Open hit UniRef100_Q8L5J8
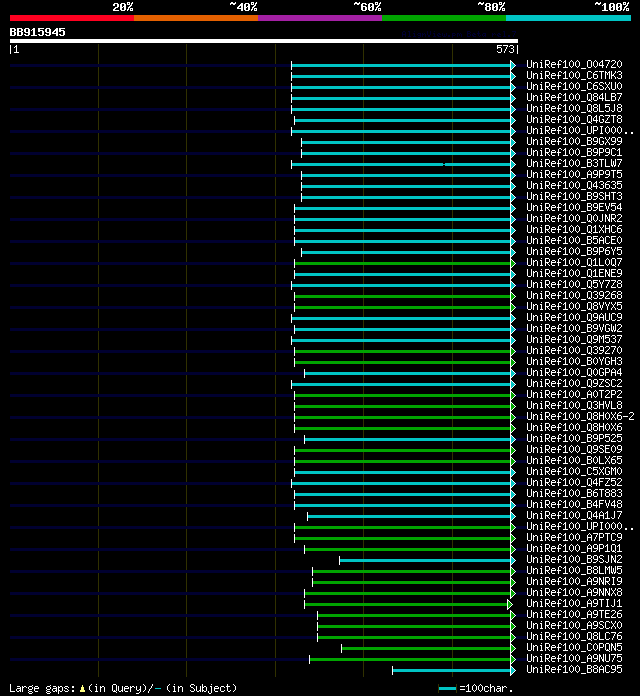This screenshot has height=696, width=640. coord(574,108)
